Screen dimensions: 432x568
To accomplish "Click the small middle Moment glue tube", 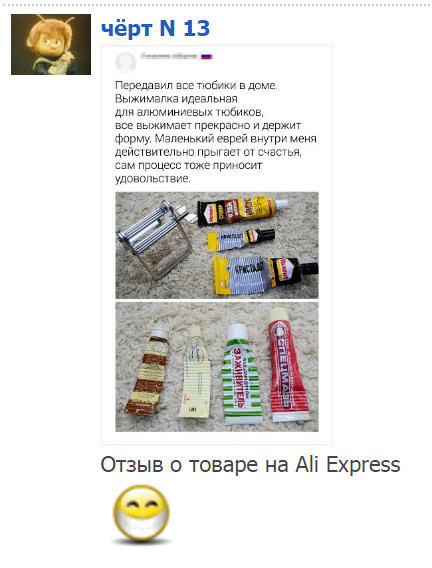I will pyautogui.click(x=240, y=238).
